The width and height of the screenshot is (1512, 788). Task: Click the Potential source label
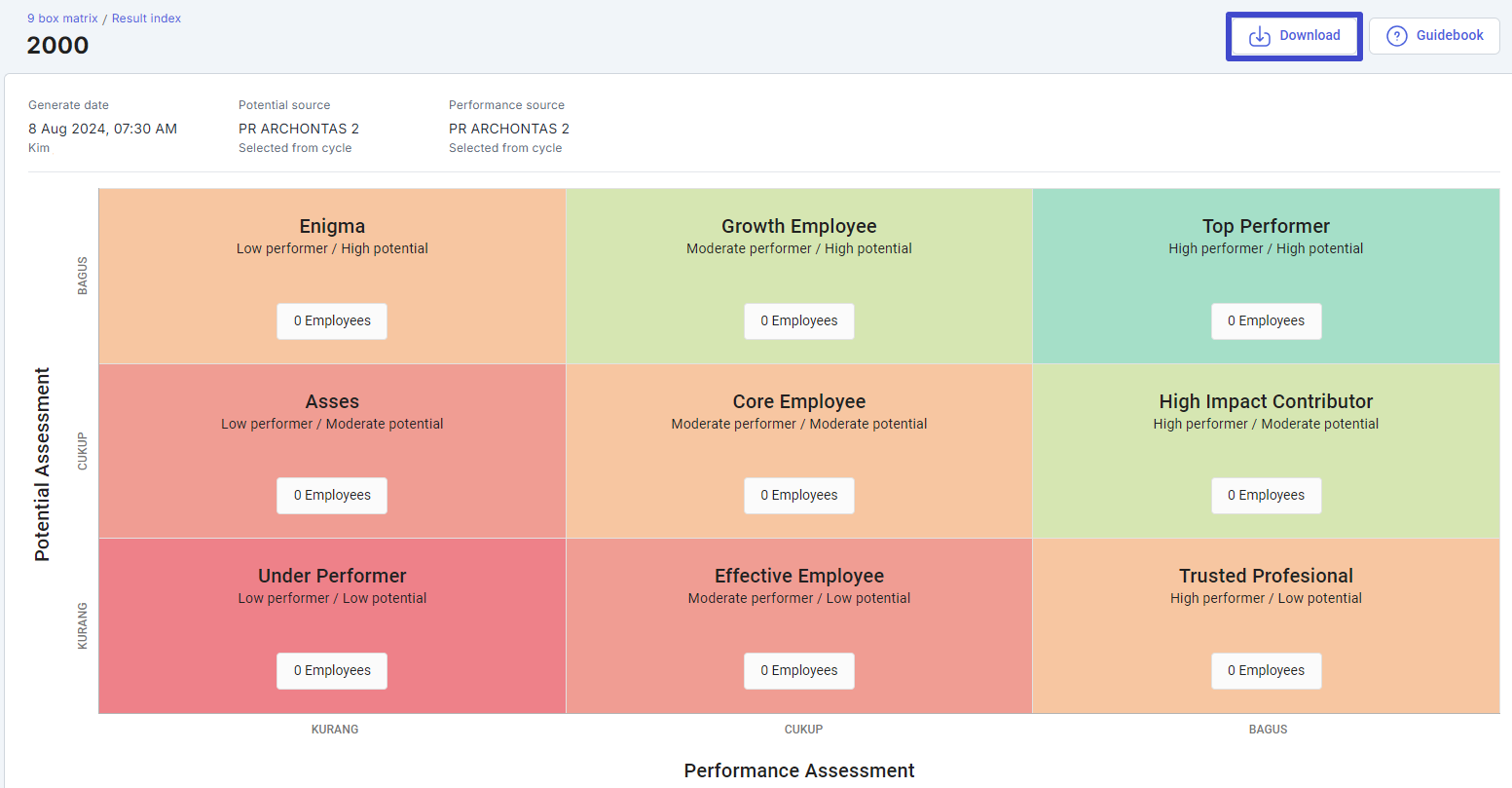(x=284, y=105)
